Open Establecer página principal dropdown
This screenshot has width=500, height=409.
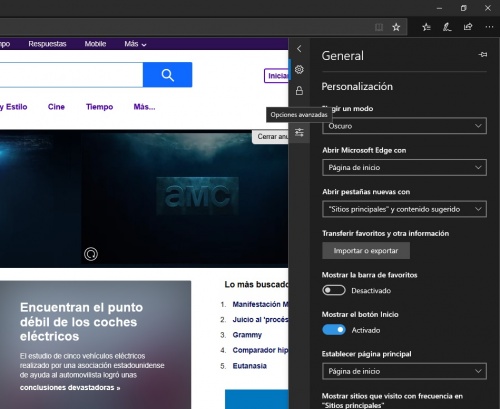point(404,371)
